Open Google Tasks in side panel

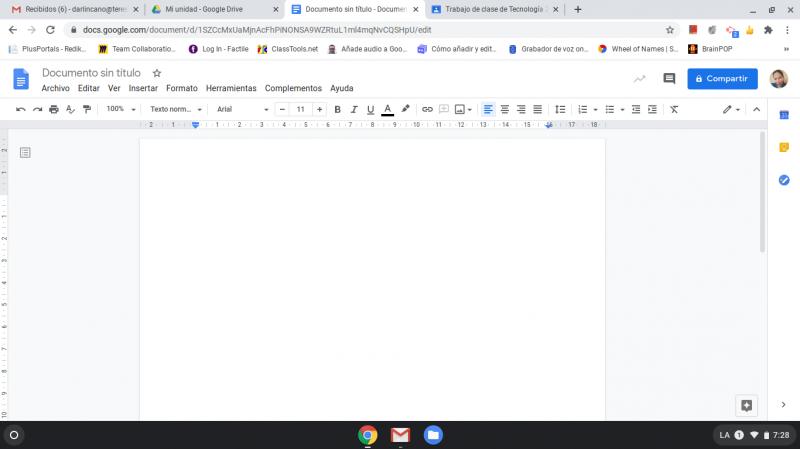tap(784, 180)
